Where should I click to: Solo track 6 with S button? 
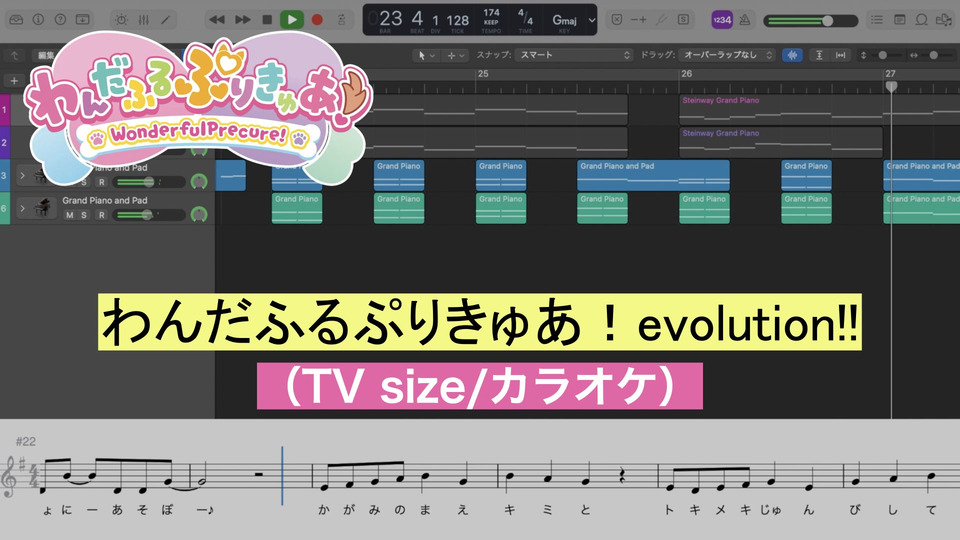(x=84, y=215)
